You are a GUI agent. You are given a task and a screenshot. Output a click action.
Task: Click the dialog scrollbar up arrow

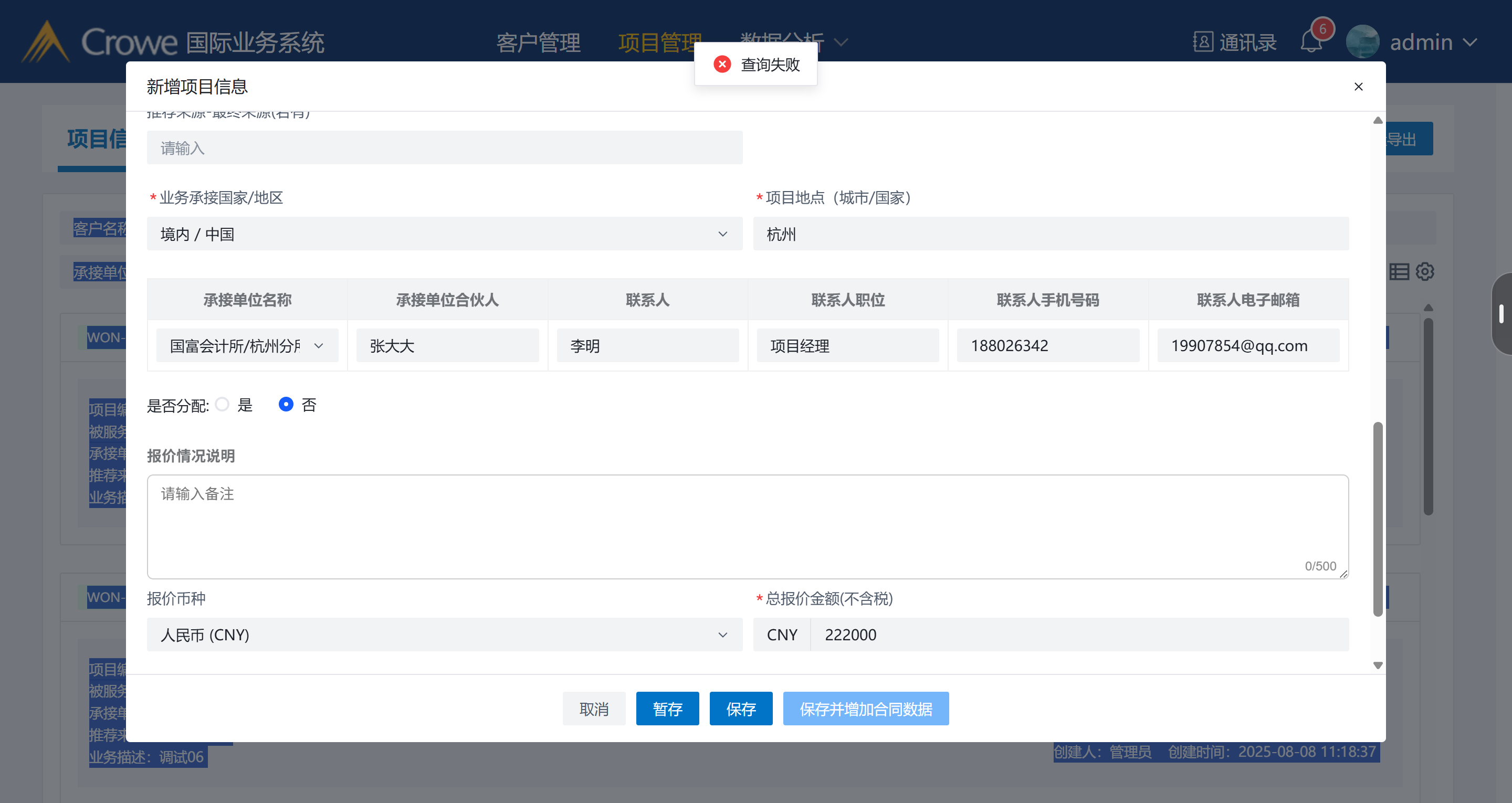click(x=1378, y=120)
